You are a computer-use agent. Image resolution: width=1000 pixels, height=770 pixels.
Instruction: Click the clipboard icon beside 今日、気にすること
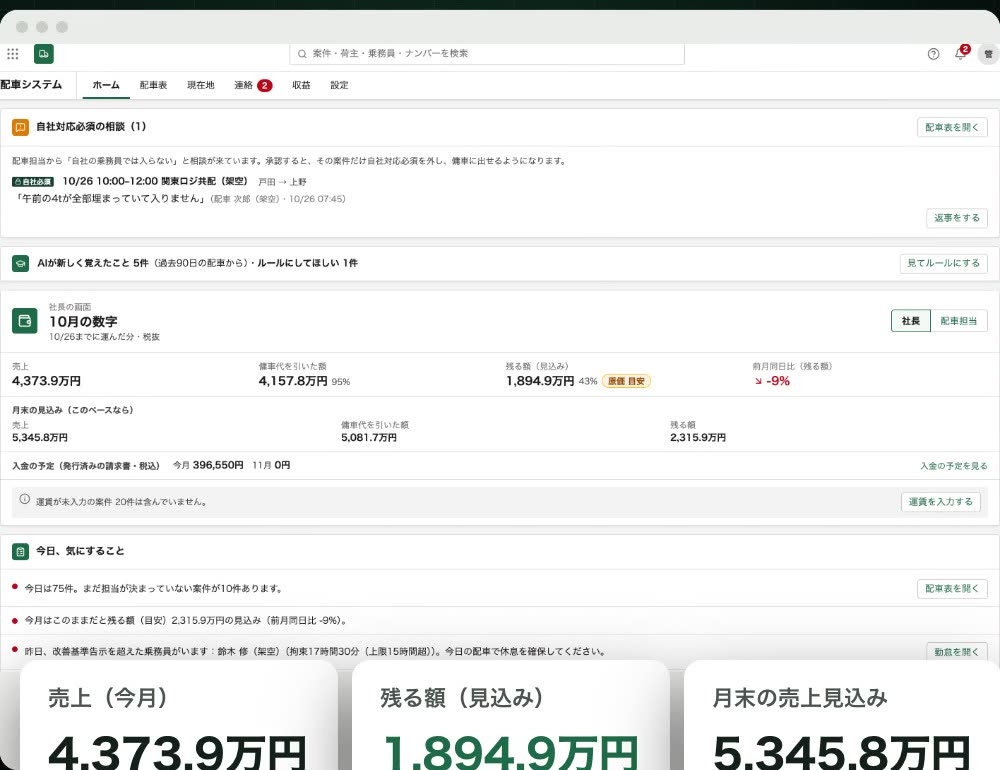click(x=20, y=552)
